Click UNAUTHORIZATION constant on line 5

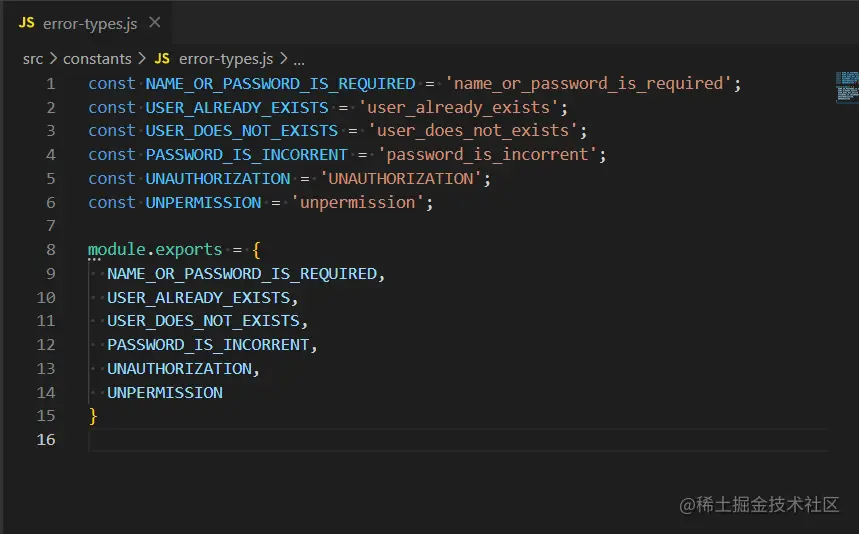pos(217,179)
